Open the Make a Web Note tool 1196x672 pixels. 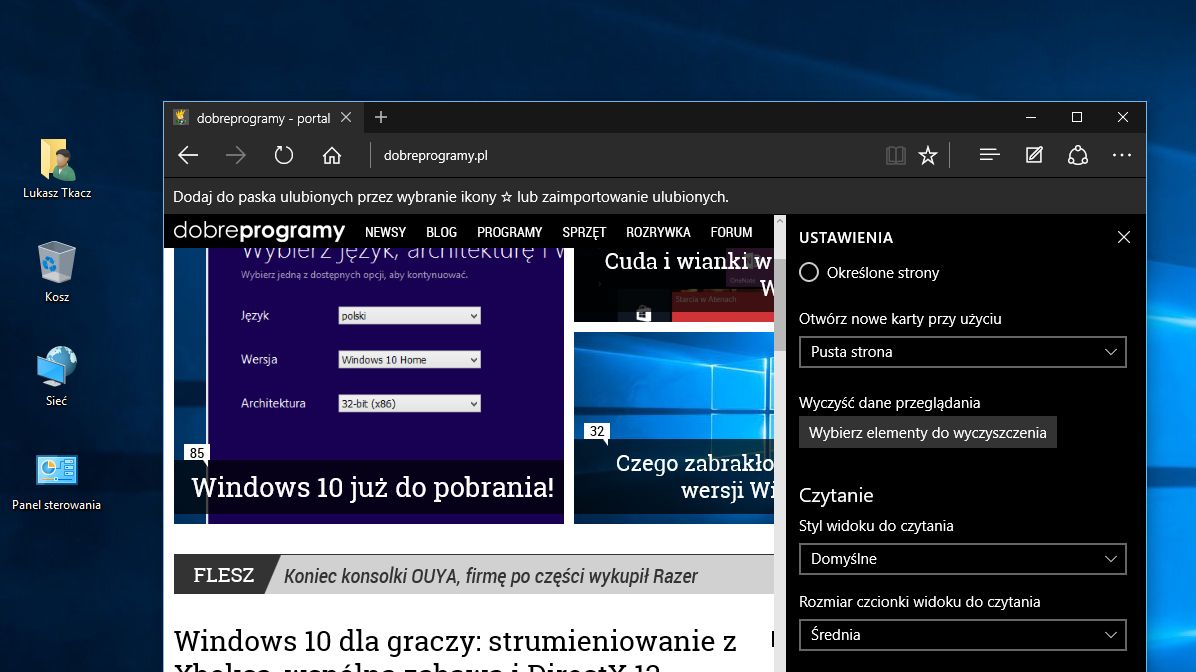pyautogui.click(x=1033, y=155)
